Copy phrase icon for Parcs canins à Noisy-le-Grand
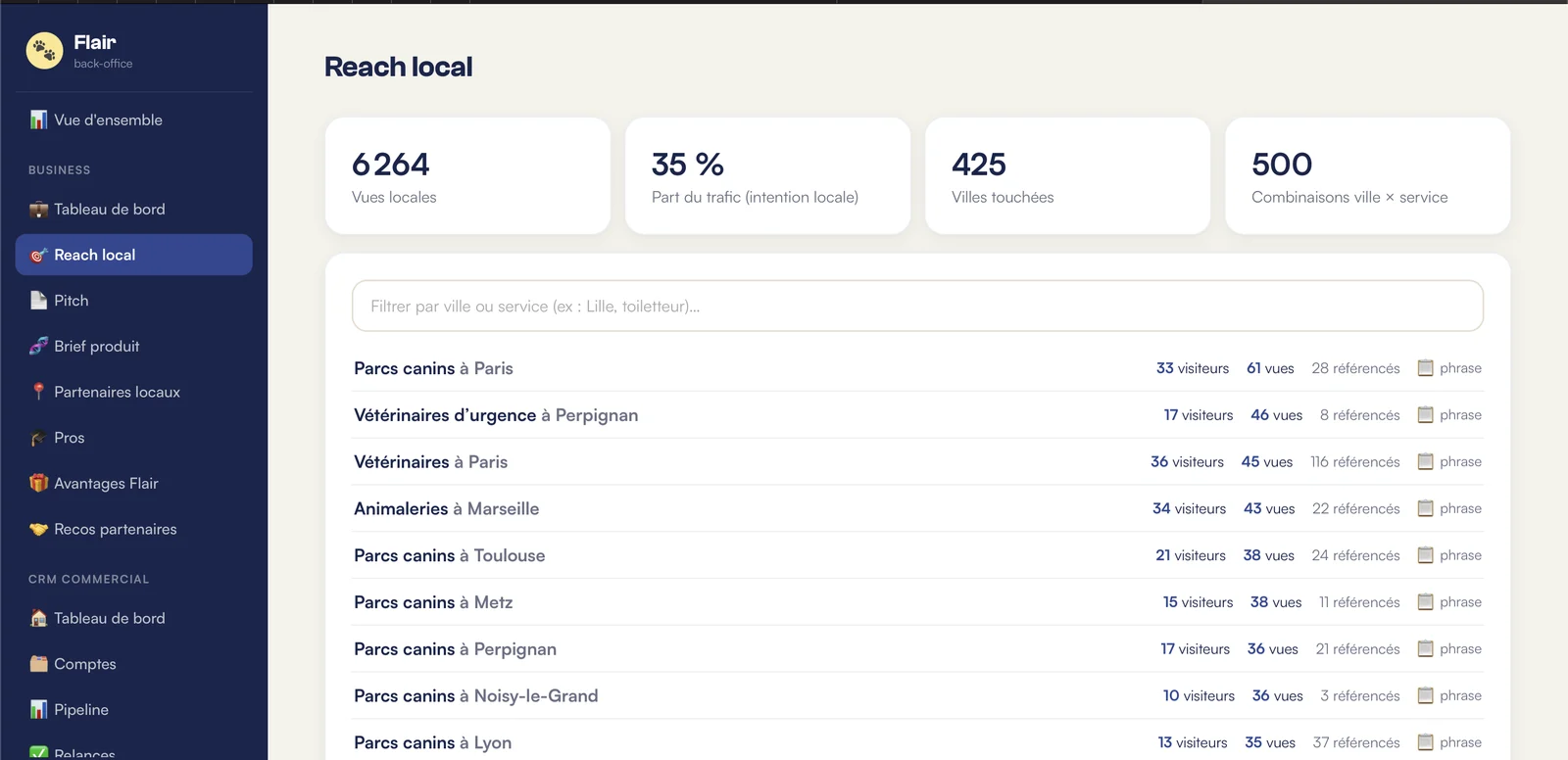 tap(1426, 695)
